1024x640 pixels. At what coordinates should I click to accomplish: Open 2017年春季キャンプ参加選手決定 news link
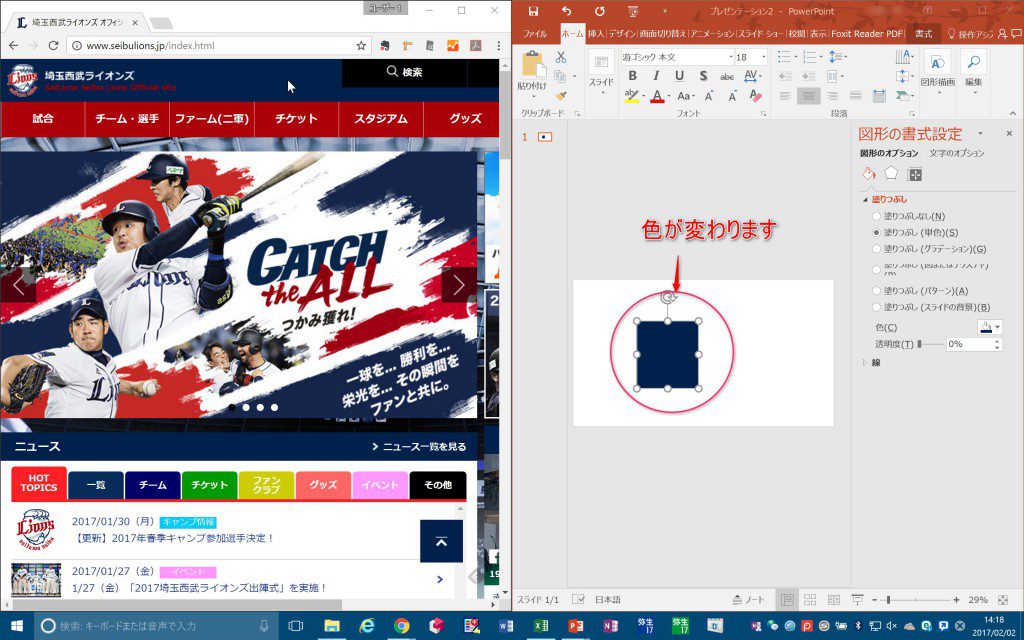click(172, 538)
